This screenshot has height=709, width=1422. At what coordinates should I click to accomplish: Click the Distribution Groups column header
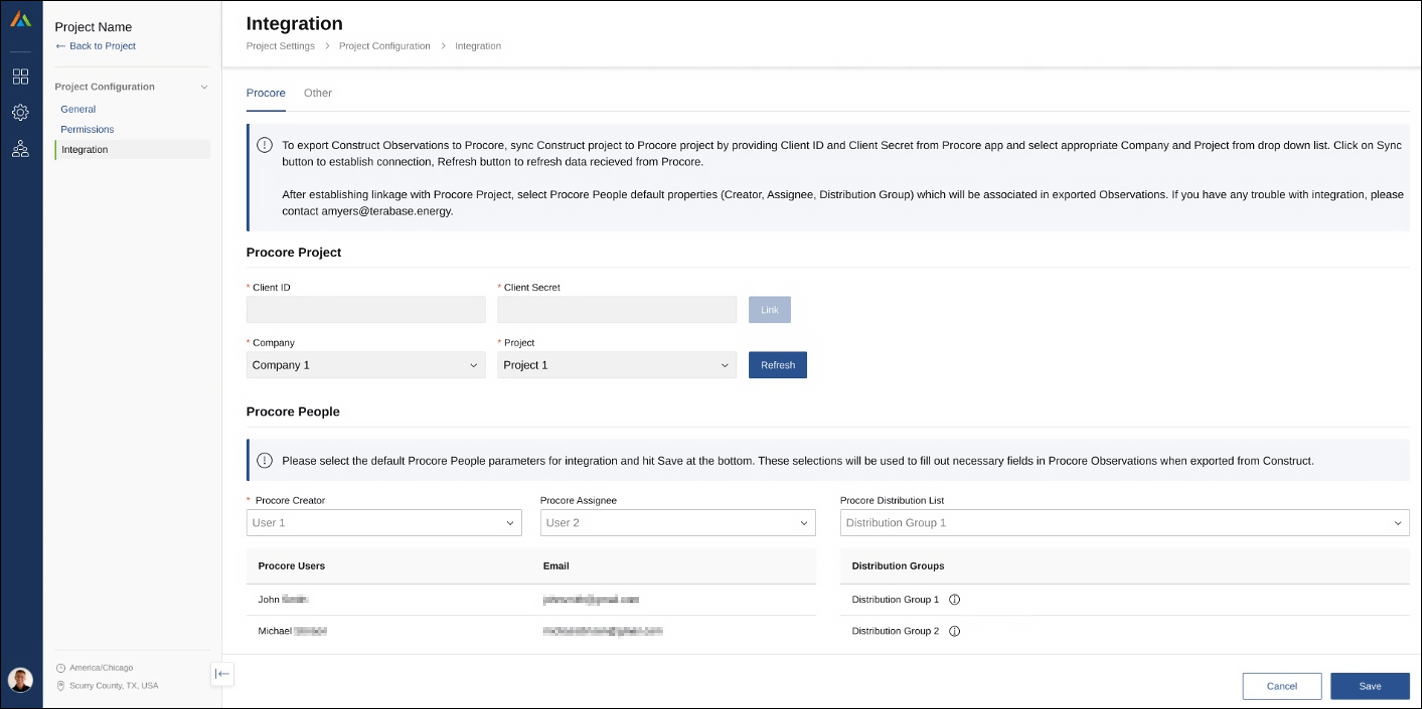coord(898,566)
